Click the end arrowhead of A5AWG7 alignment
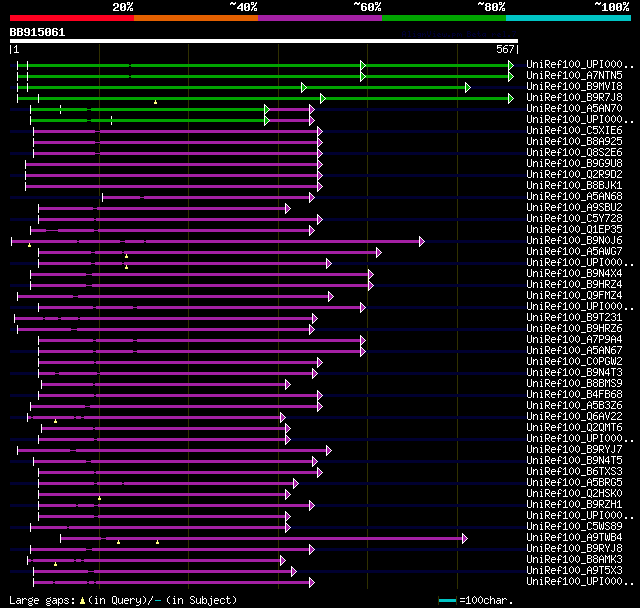 [378, 253]
